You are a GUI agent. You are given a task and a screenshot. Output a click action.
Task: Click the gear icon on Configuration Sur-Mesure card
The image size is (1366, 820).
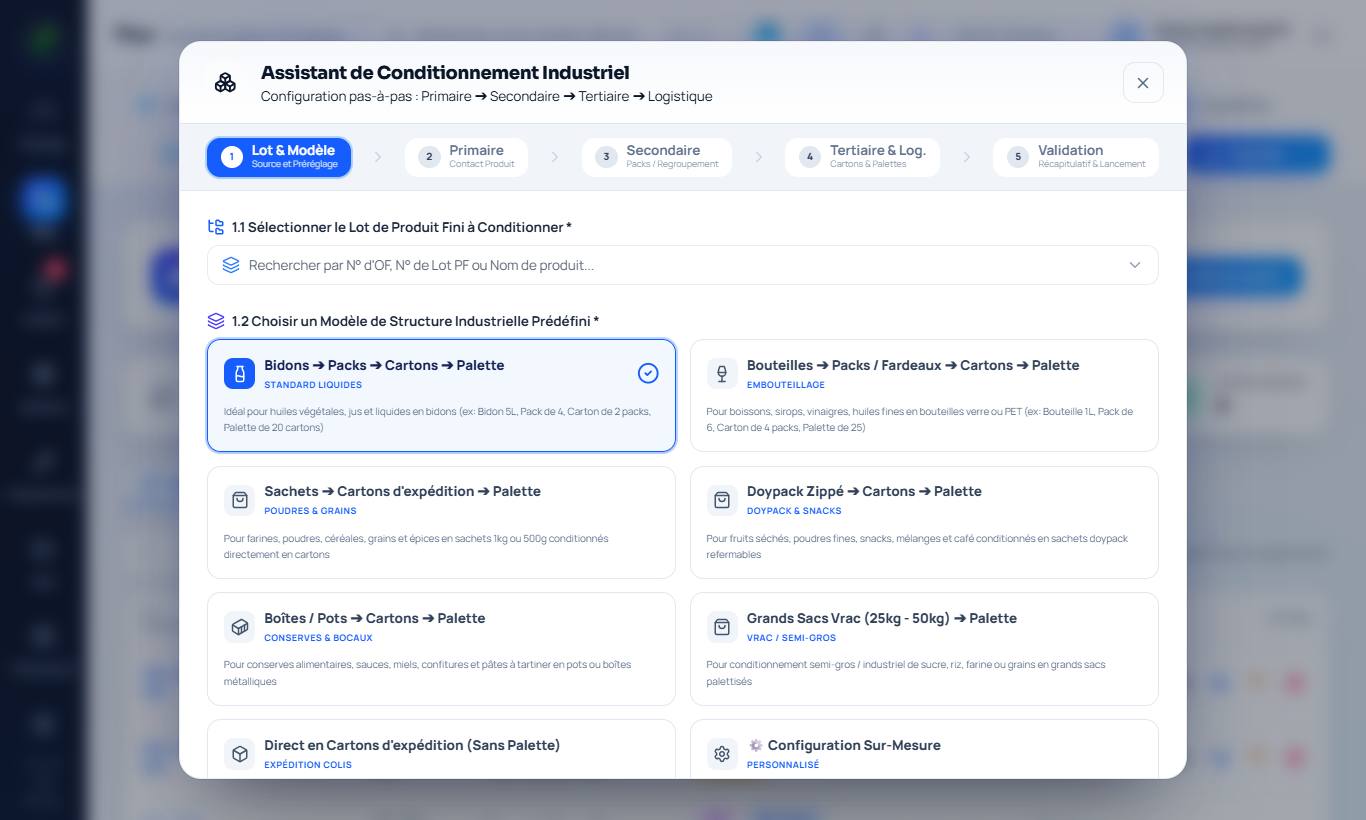pyautogui.click(x=722, y=754)
